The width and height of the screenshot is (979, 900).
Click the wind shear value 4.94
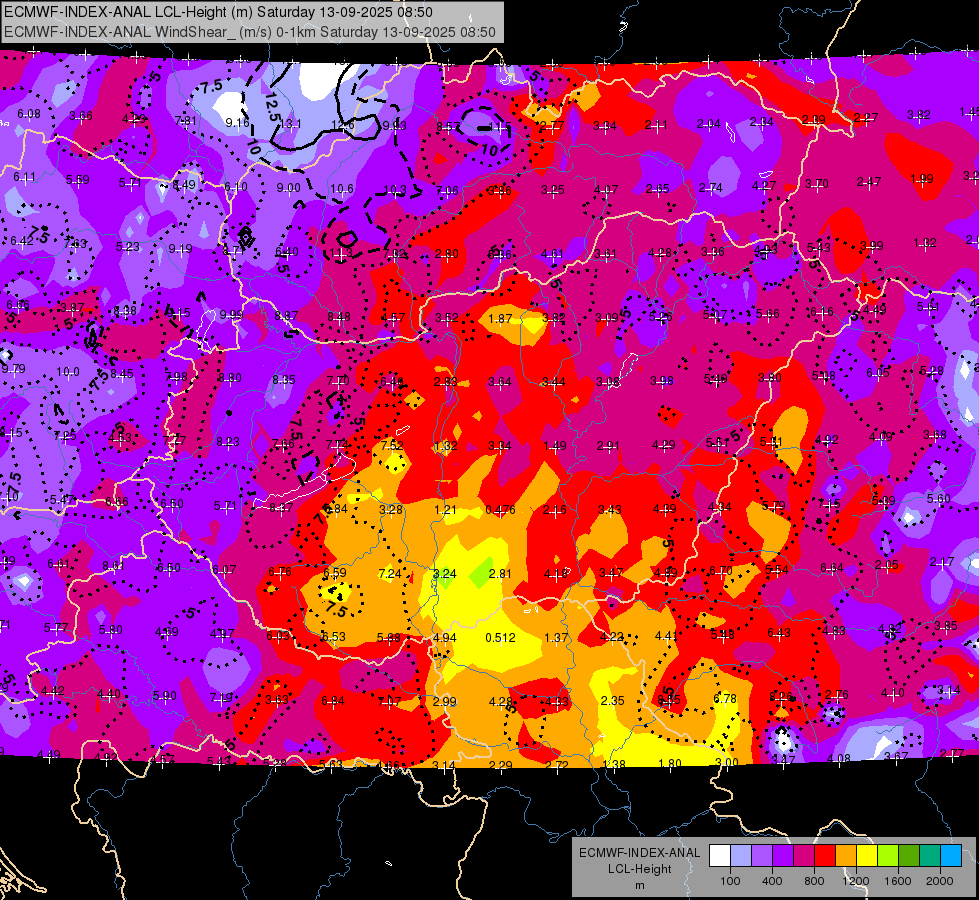click(445, 638)
